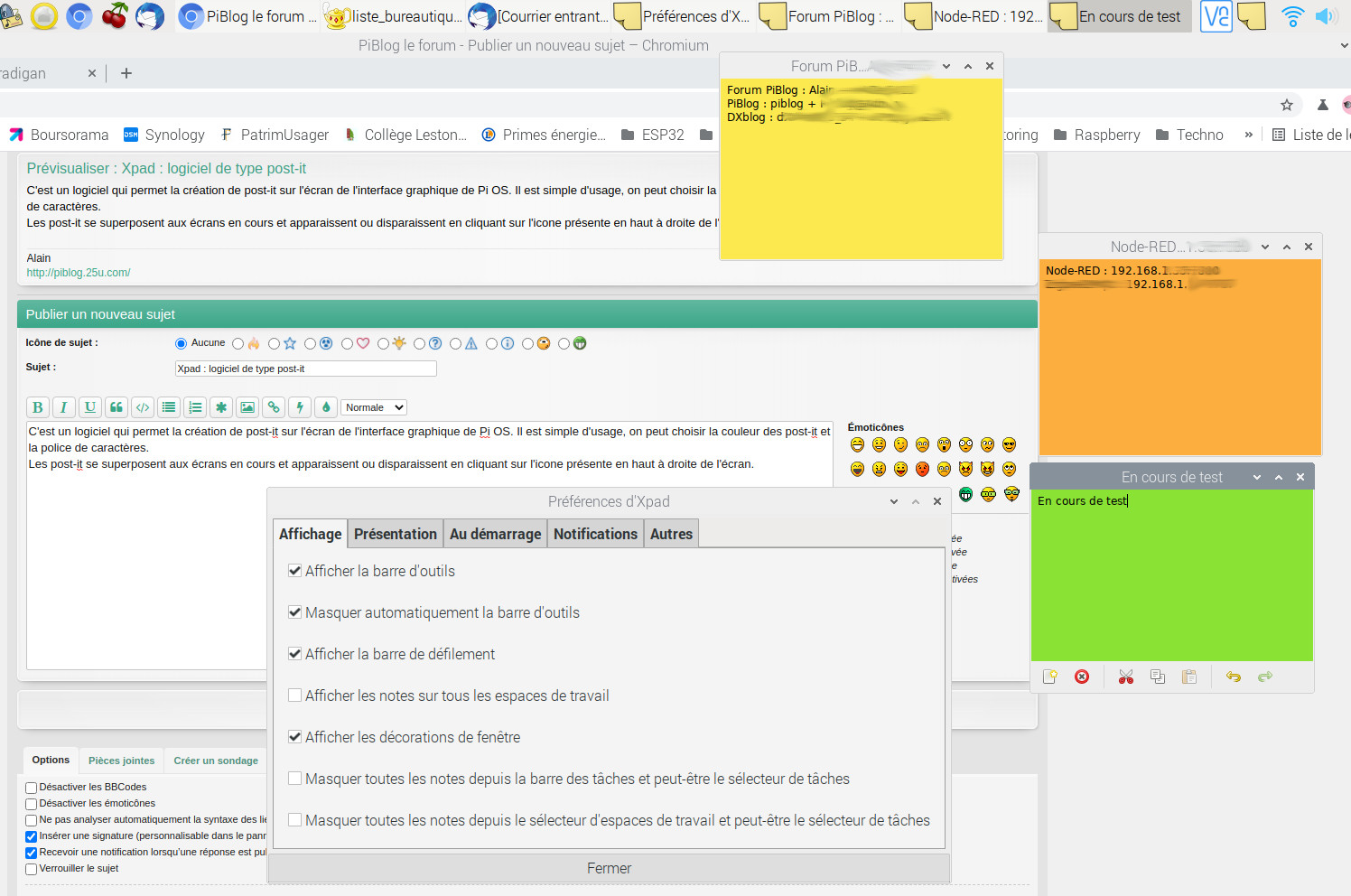Click the Sujet text field
Viewport: 1351px width, 896px height.
click(x=305, y=369)
